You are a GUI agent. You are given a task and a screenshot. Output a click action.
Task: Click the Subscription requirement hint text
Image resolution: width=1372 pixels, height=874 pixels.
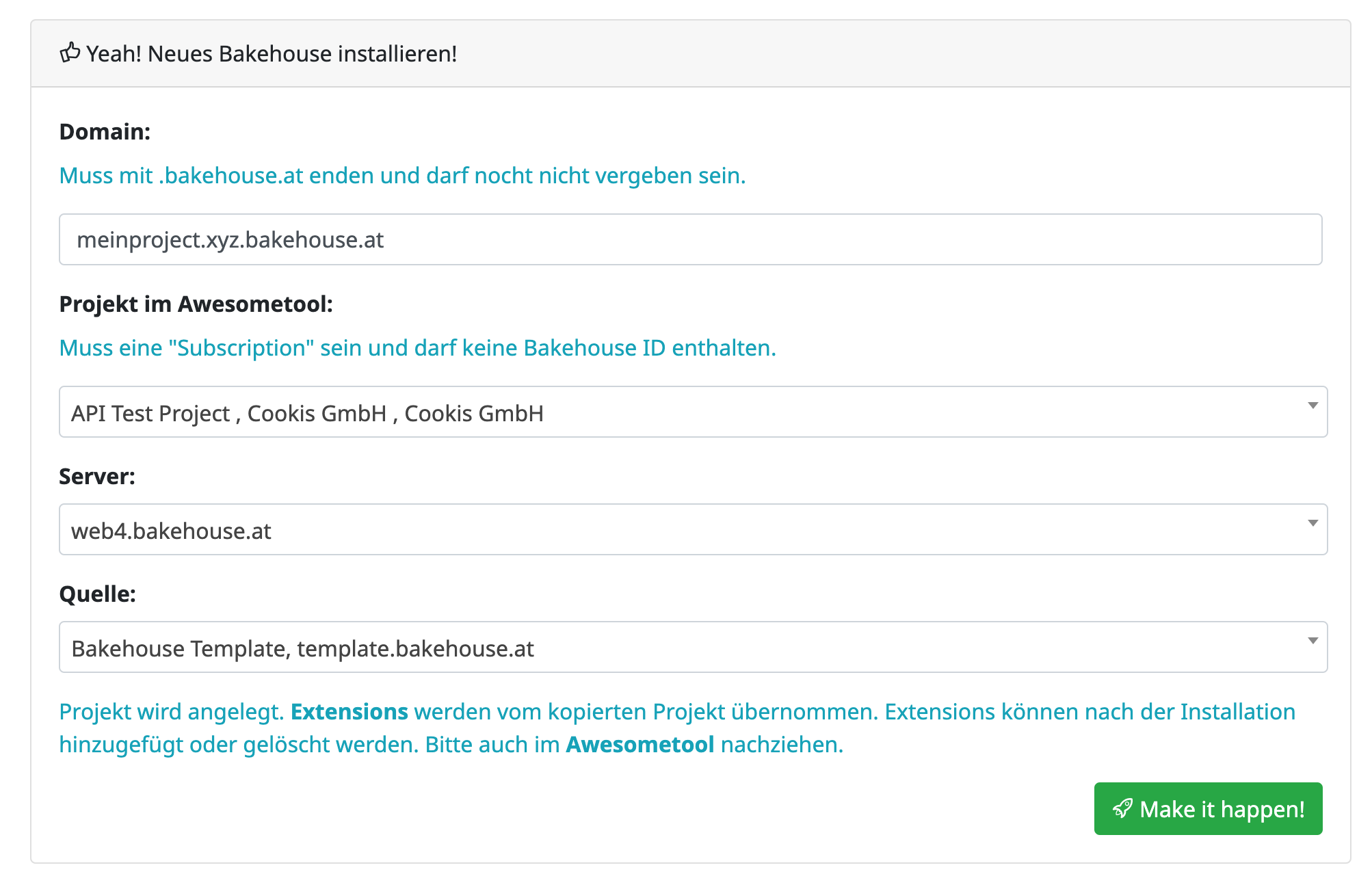point(417,348)
